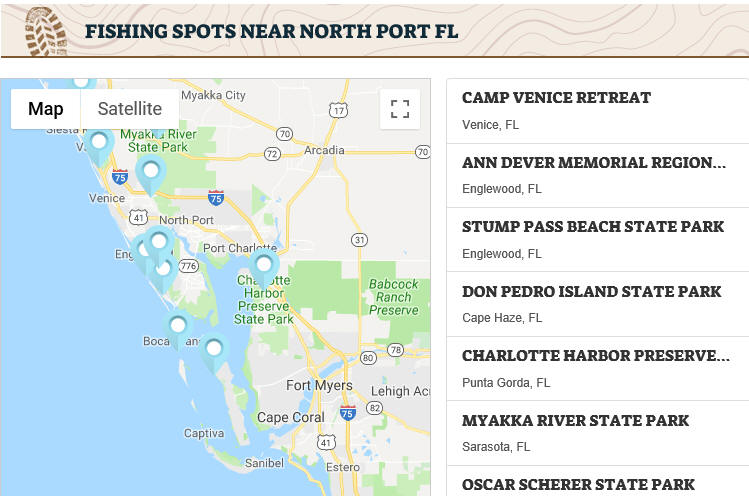This screenshot has height=496, width=749.
Task: Click the map pin next to route 776
Action: point(165,273)
